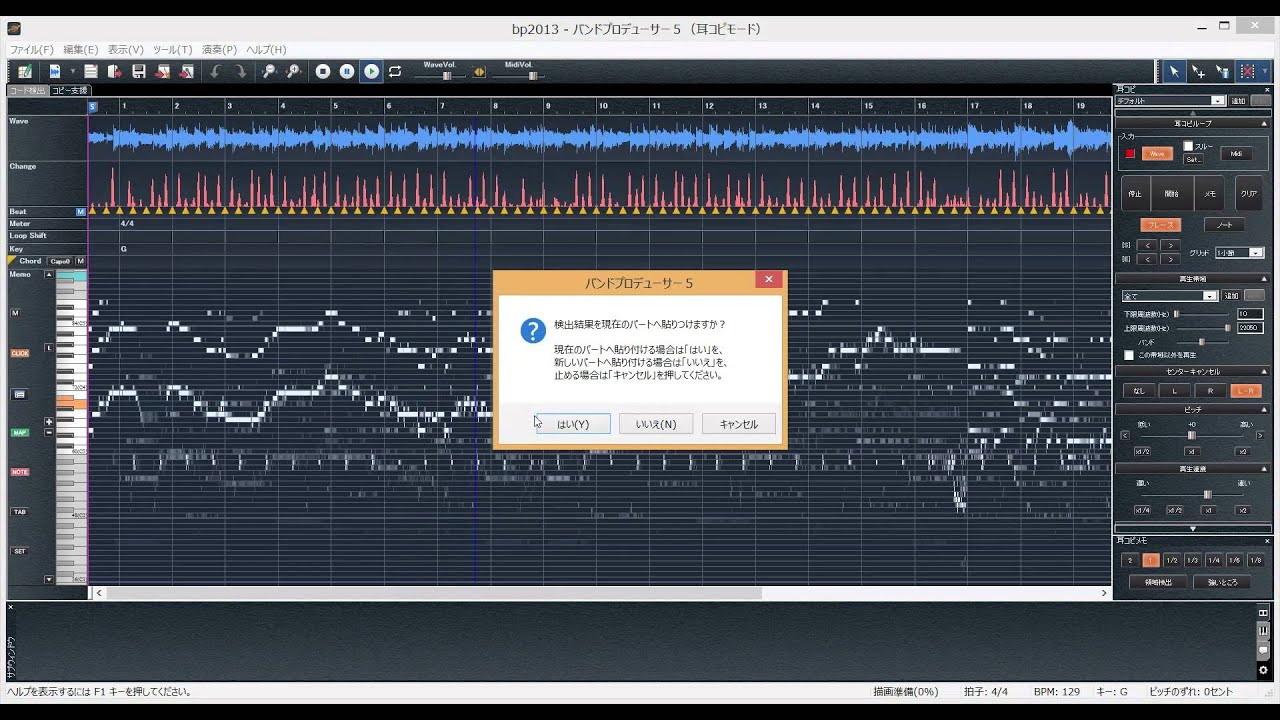Image resolution: width=1280 pixels, height=720 pixels.
Task: Click the M icon in the left sidebar
Action: click(16, 313)
